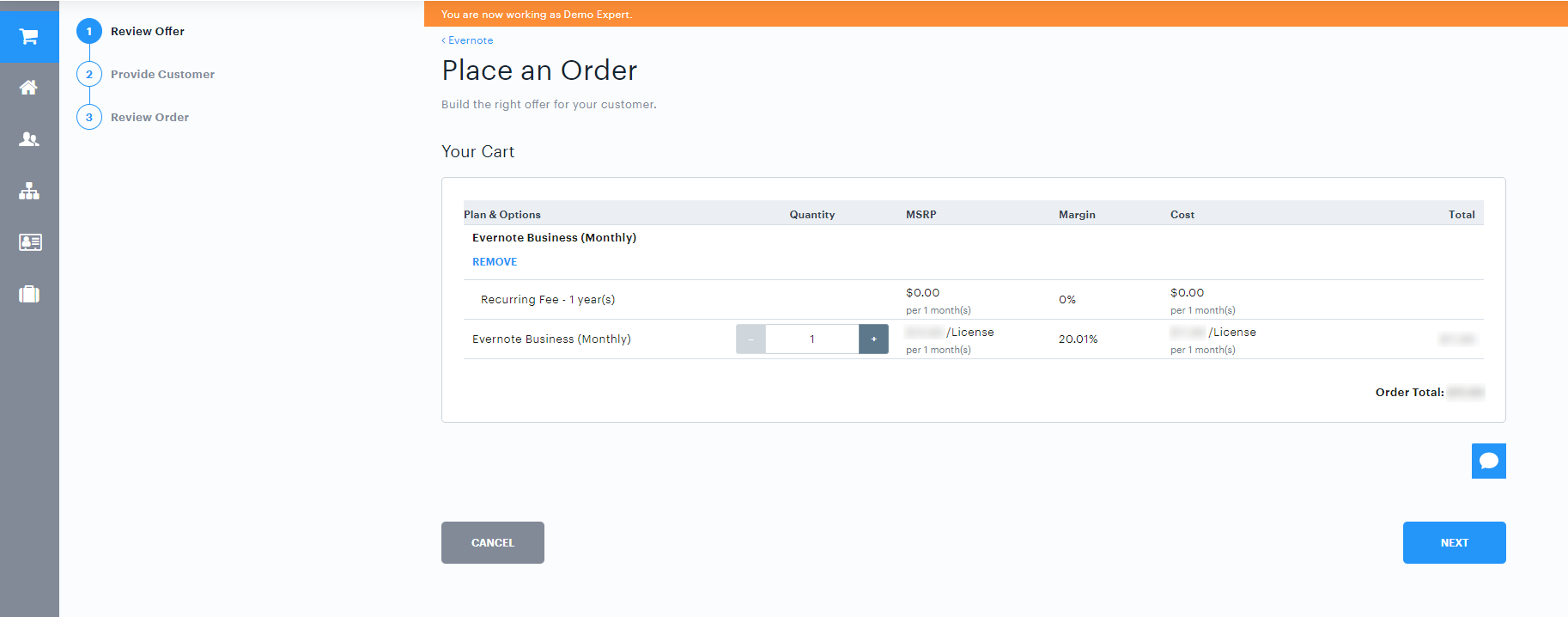Click the Margin column header
1568x617 pixels.
click(1077, 215)
